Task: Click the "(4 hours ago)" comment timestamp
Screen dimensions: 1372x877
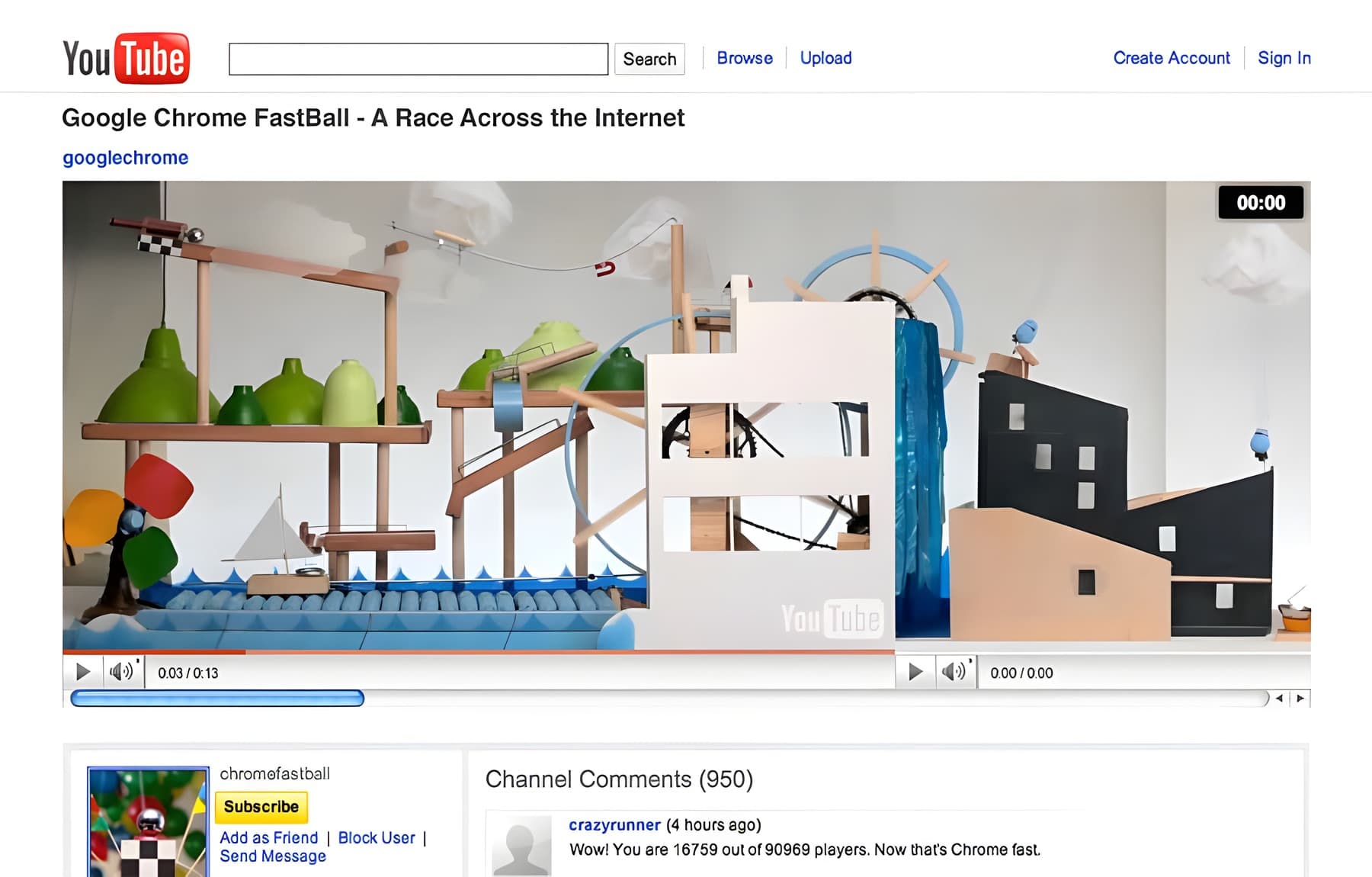Action: (x=713, y=825)
